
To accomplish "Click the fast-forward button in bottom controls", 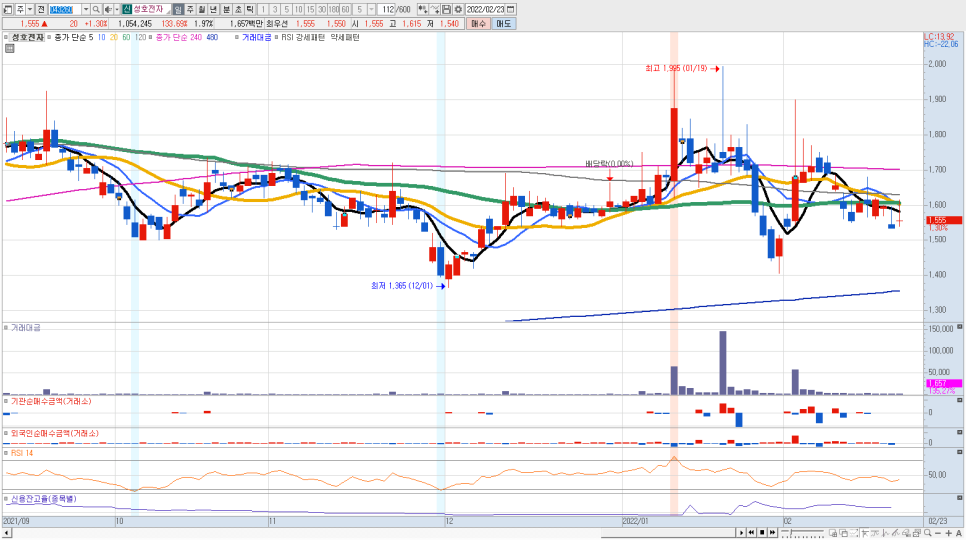I will (x=773, y=533).
